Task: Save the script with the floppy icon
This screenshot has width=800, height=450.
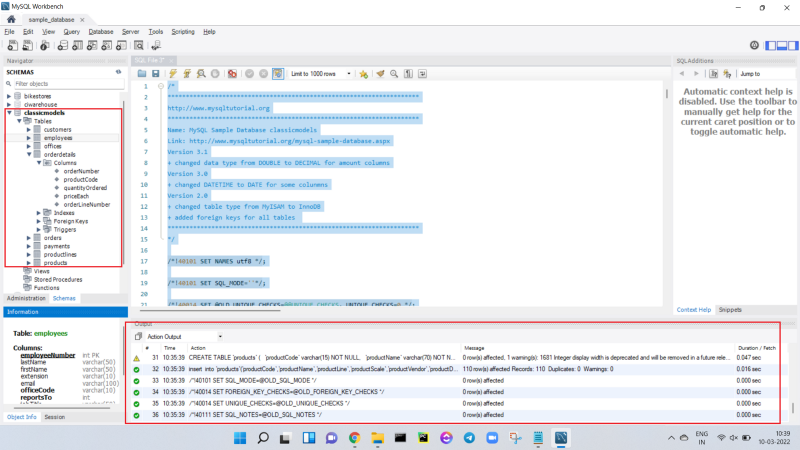Action: tap(156, 73)
